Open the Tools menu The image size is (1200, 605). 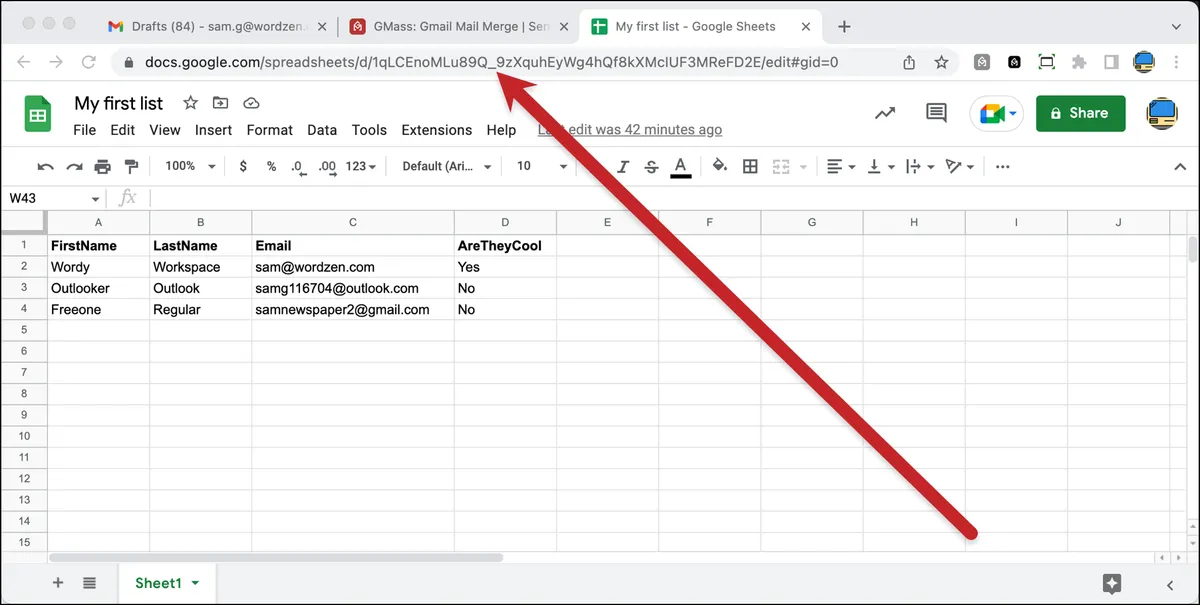(x=369, y=130)
